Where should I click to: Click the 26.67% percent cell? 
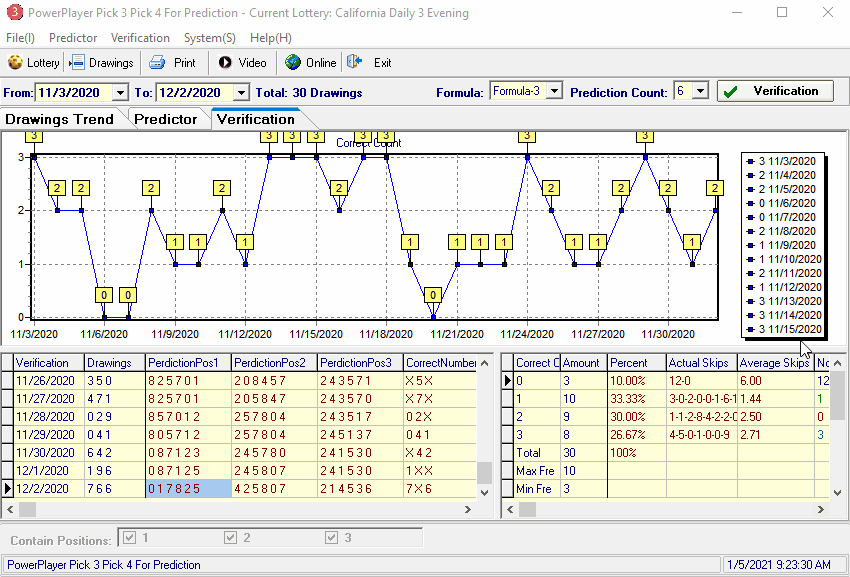[x=636, y=434]
